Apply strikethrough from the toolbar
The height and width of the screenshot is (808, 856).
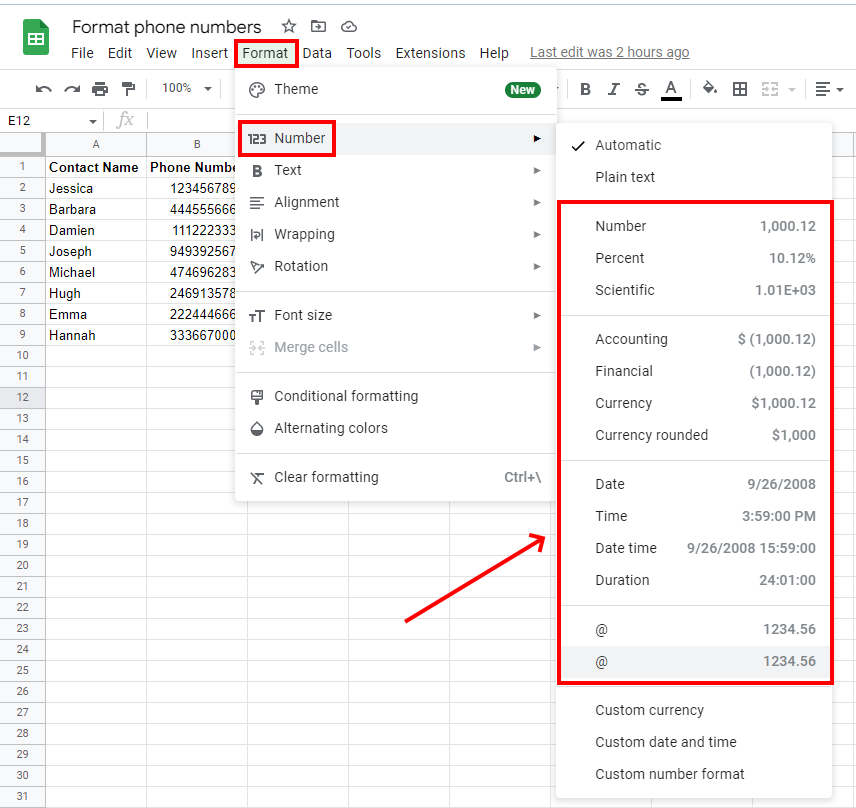642,89
